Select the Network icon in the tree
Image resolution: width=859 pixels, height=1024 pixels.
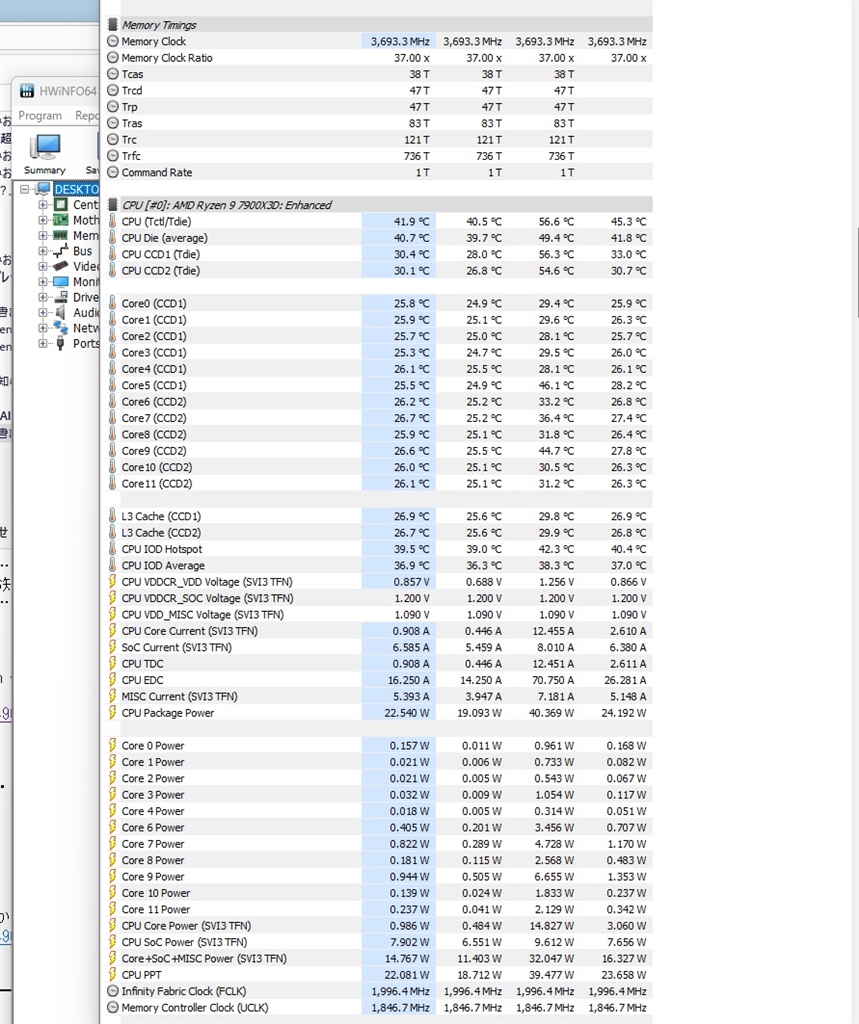[60, 328]
